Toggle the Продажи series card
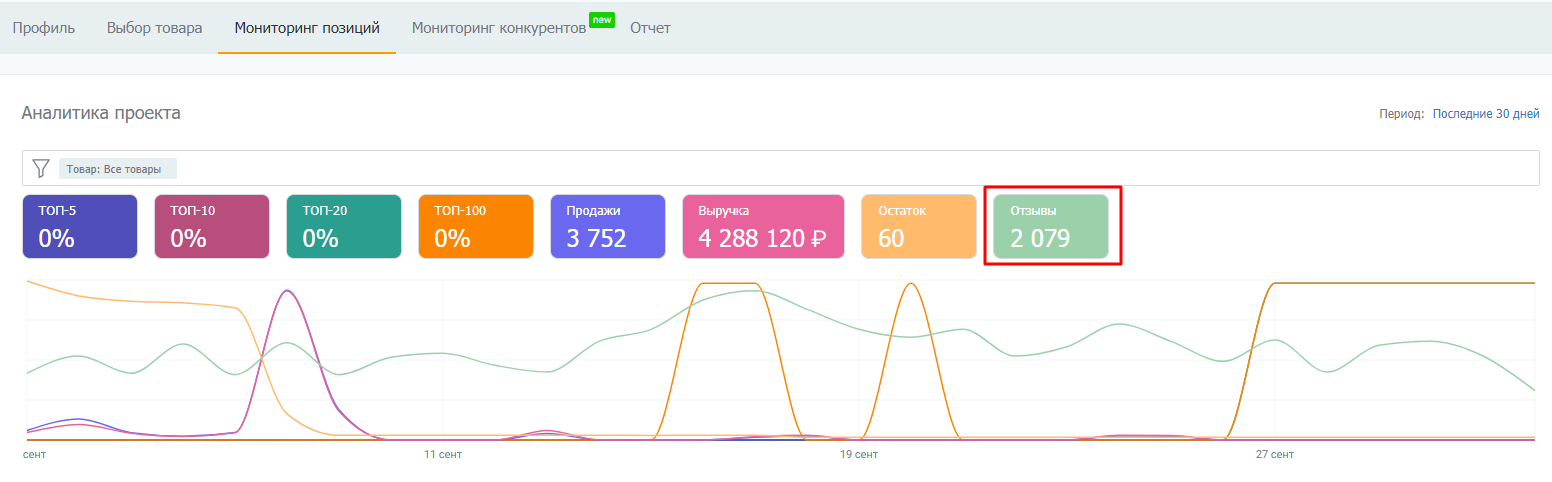The height and width of the screenshot is (482, 1552). point(607,227)
